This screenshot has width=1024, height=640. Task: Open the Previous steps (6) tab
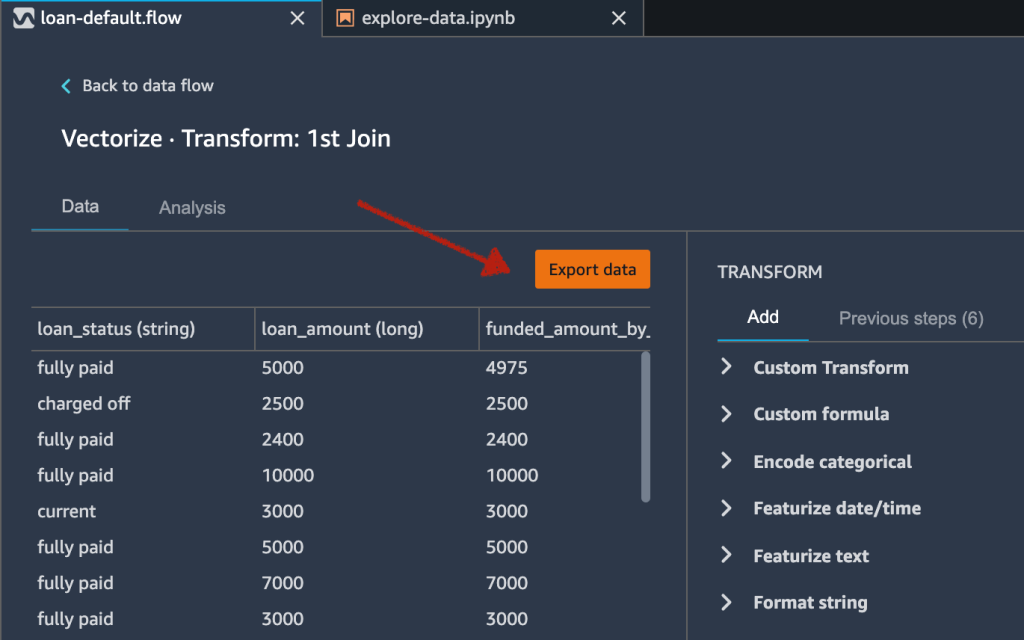910,318
